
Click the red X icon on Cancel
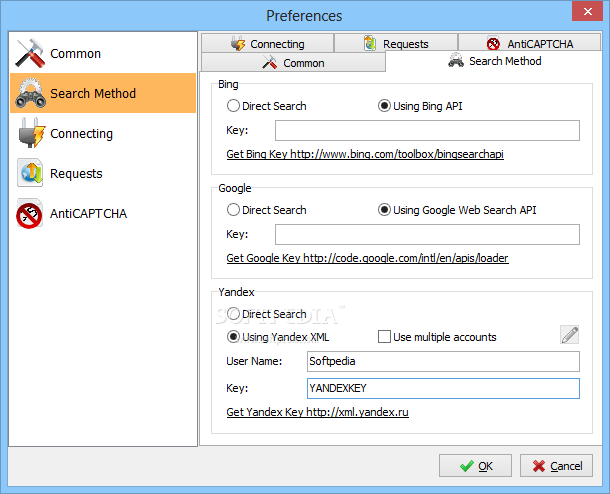point(539,466)
